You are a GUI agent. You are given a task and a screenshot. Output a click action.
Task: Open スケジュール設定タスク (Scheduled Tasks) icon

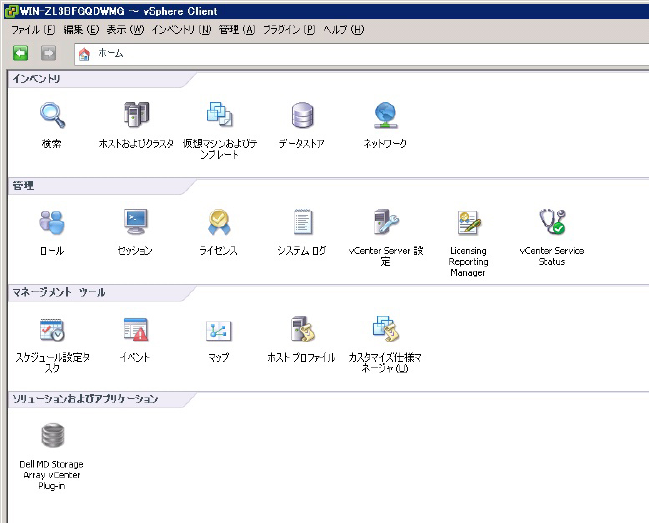pos(52,329)
